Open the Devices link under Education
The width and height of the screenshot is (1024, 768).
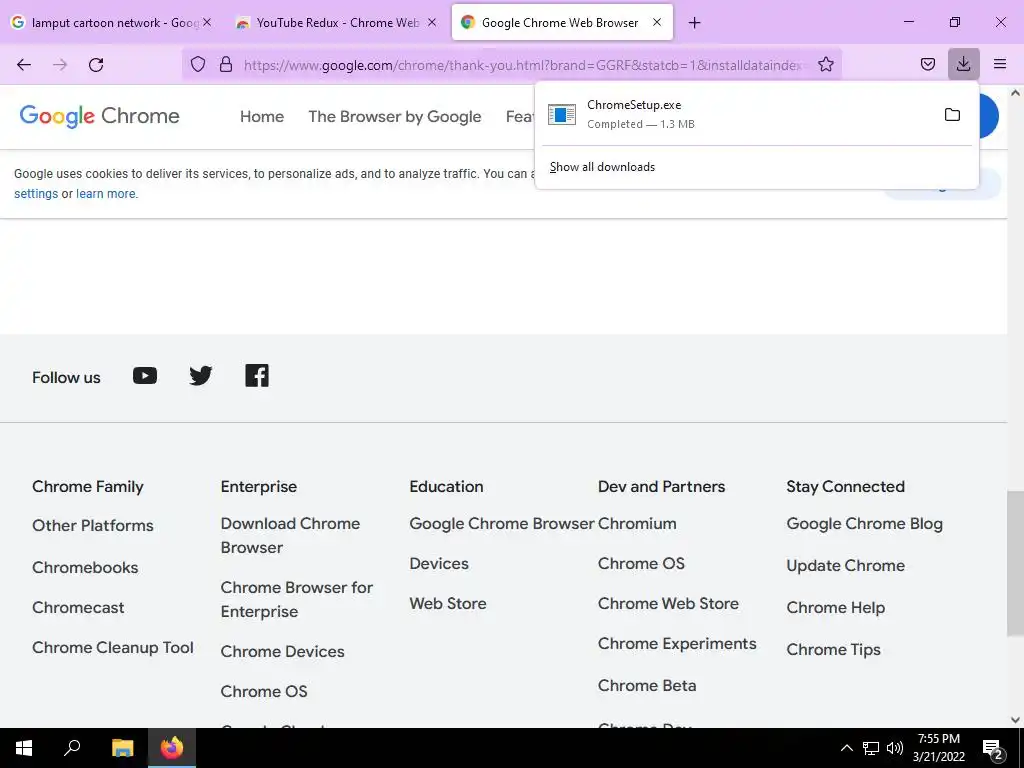pos(439,564)
